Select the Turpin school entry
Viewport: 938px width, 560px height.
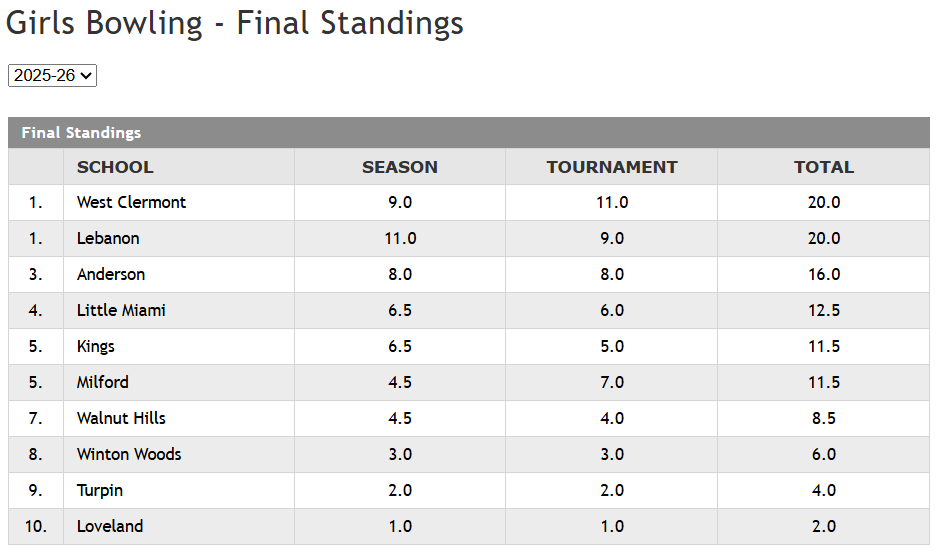click(100, 490)
